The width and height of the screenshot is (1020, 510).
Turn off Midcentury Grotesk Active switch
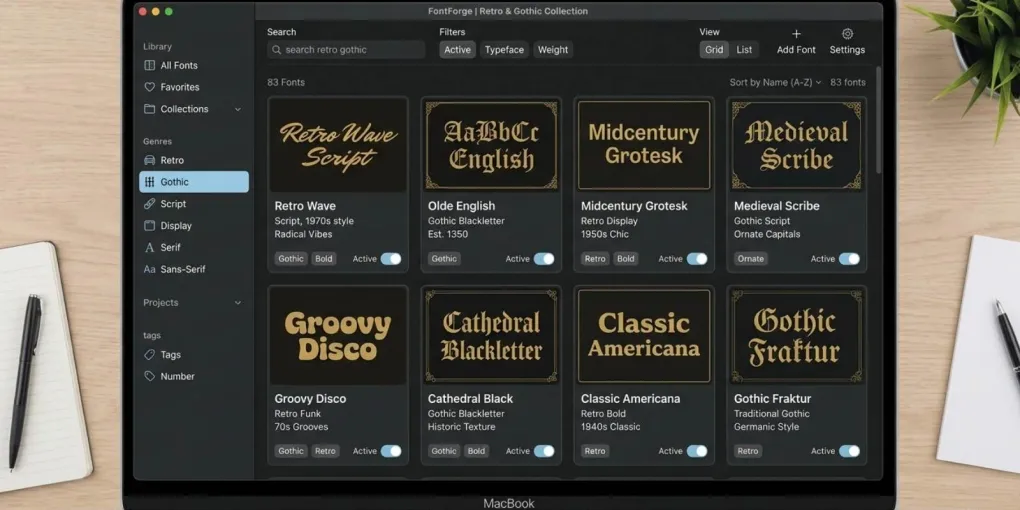click(x=697, y=259)
